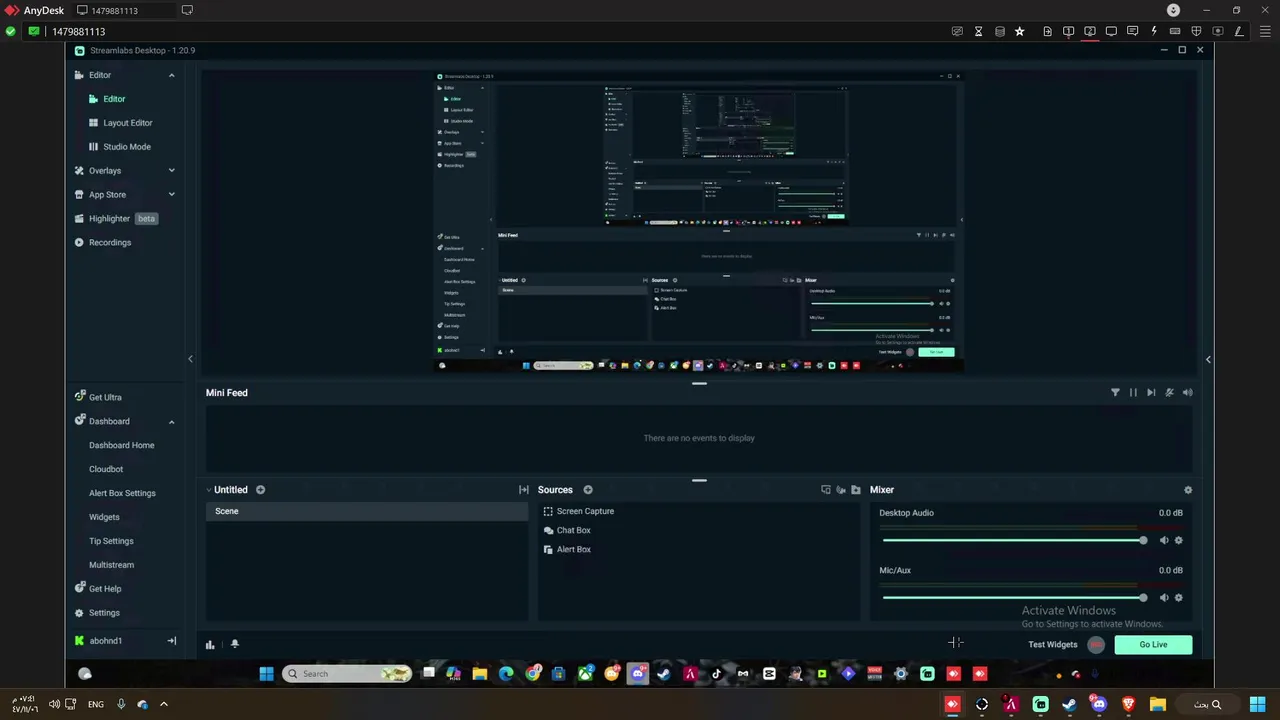Viewport: 1280px width, 720px height.
Task: Open source tool icon right of Sources plus
Action: (825, 490)
